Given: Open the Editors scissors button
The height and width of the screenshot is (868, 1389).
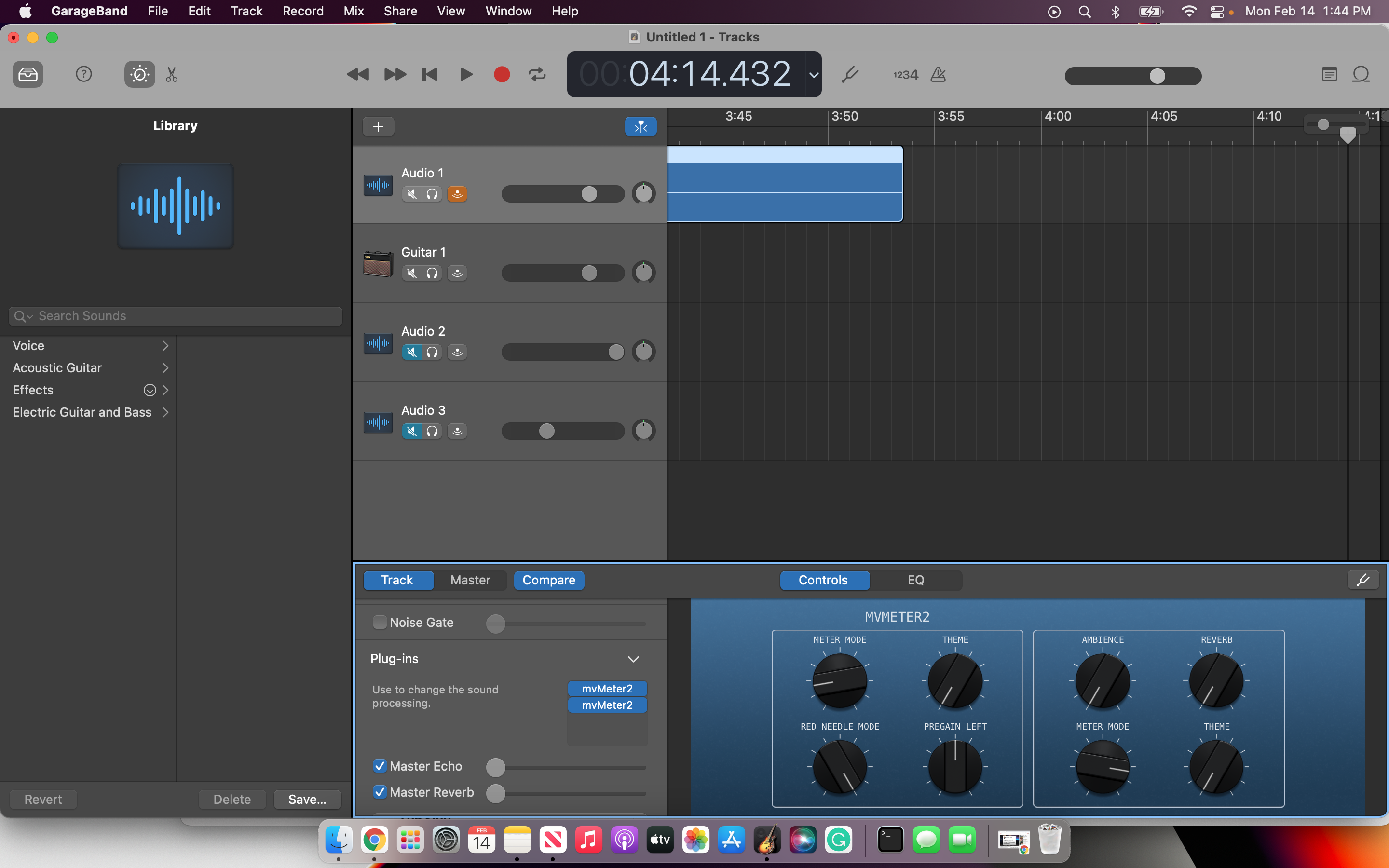Looking at the screenshot, I should 172,74.
